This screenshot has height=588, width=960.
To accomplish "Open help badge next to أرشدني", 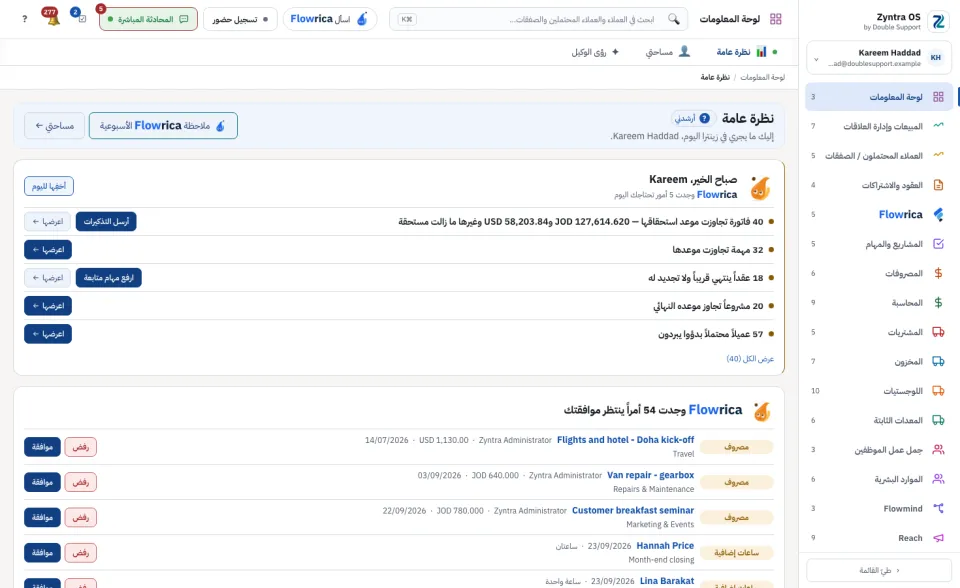I will (x=705, y=118).
